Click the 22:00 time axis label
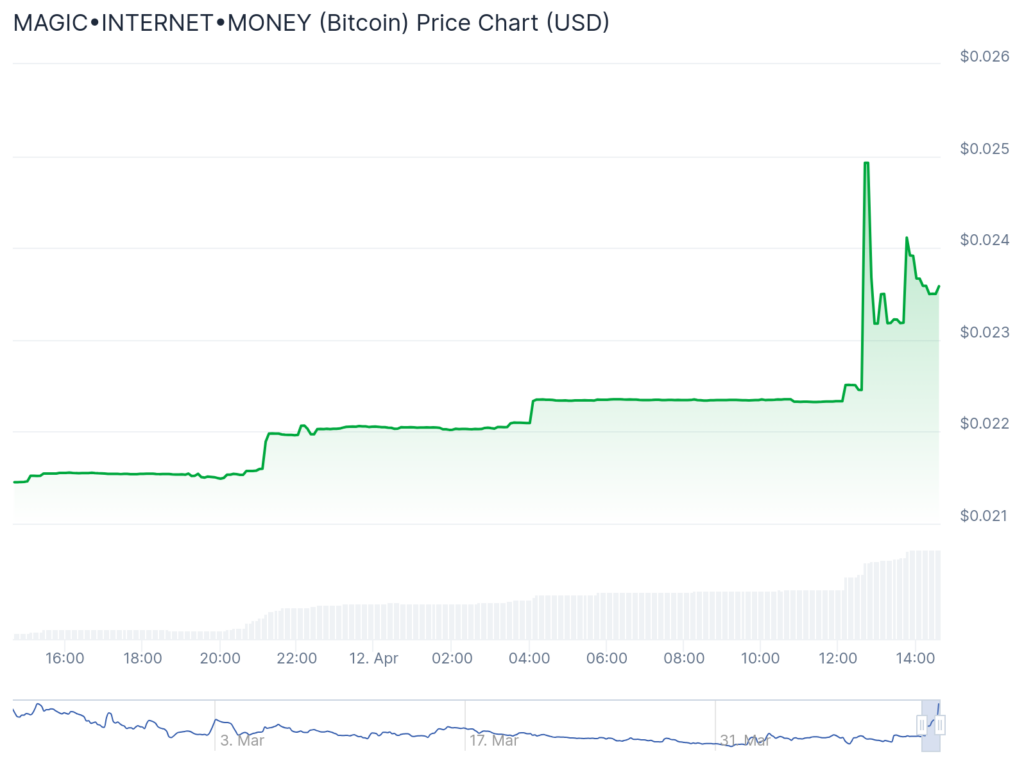1024x770 pixels. 297,658
